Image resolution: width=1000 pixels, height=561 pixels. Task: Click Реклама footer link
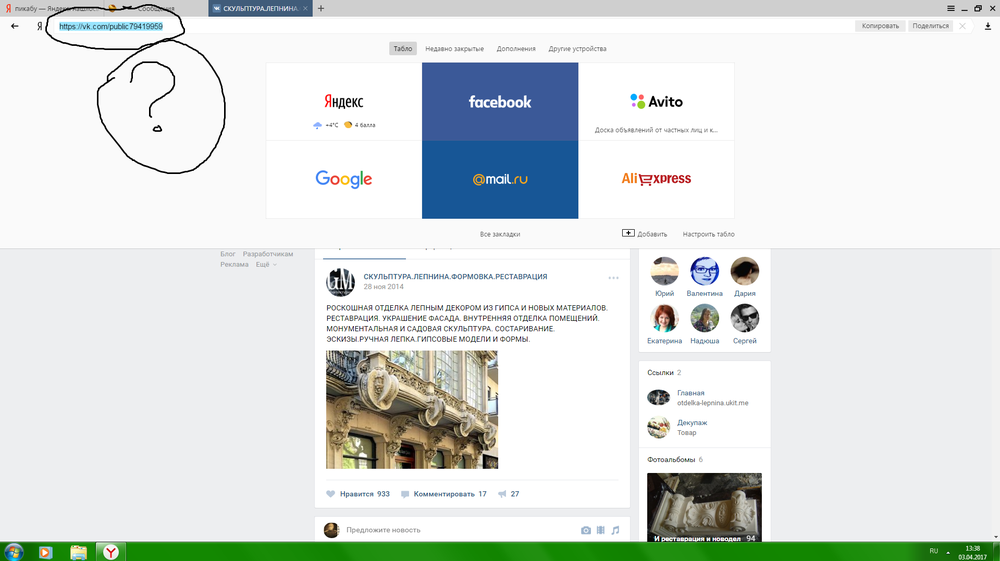234,265
